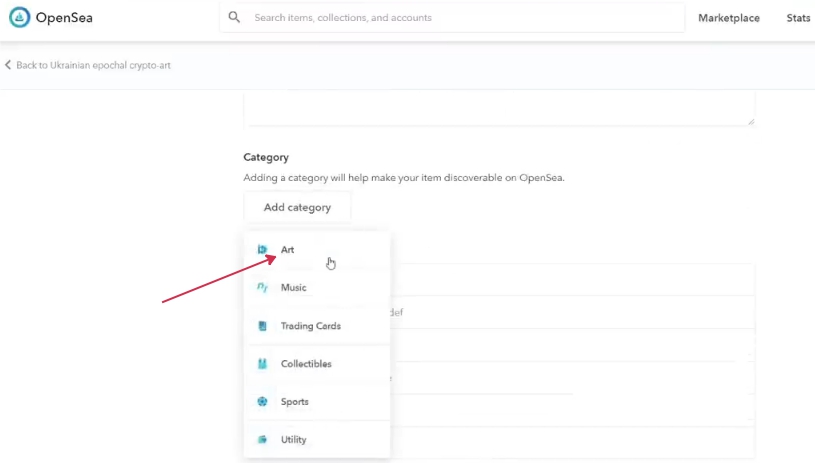The height and width of the screenshot is (463, 815).
Task: Open the Marketplace nav link
Action: pyautogui.click(x=728, y=18)
